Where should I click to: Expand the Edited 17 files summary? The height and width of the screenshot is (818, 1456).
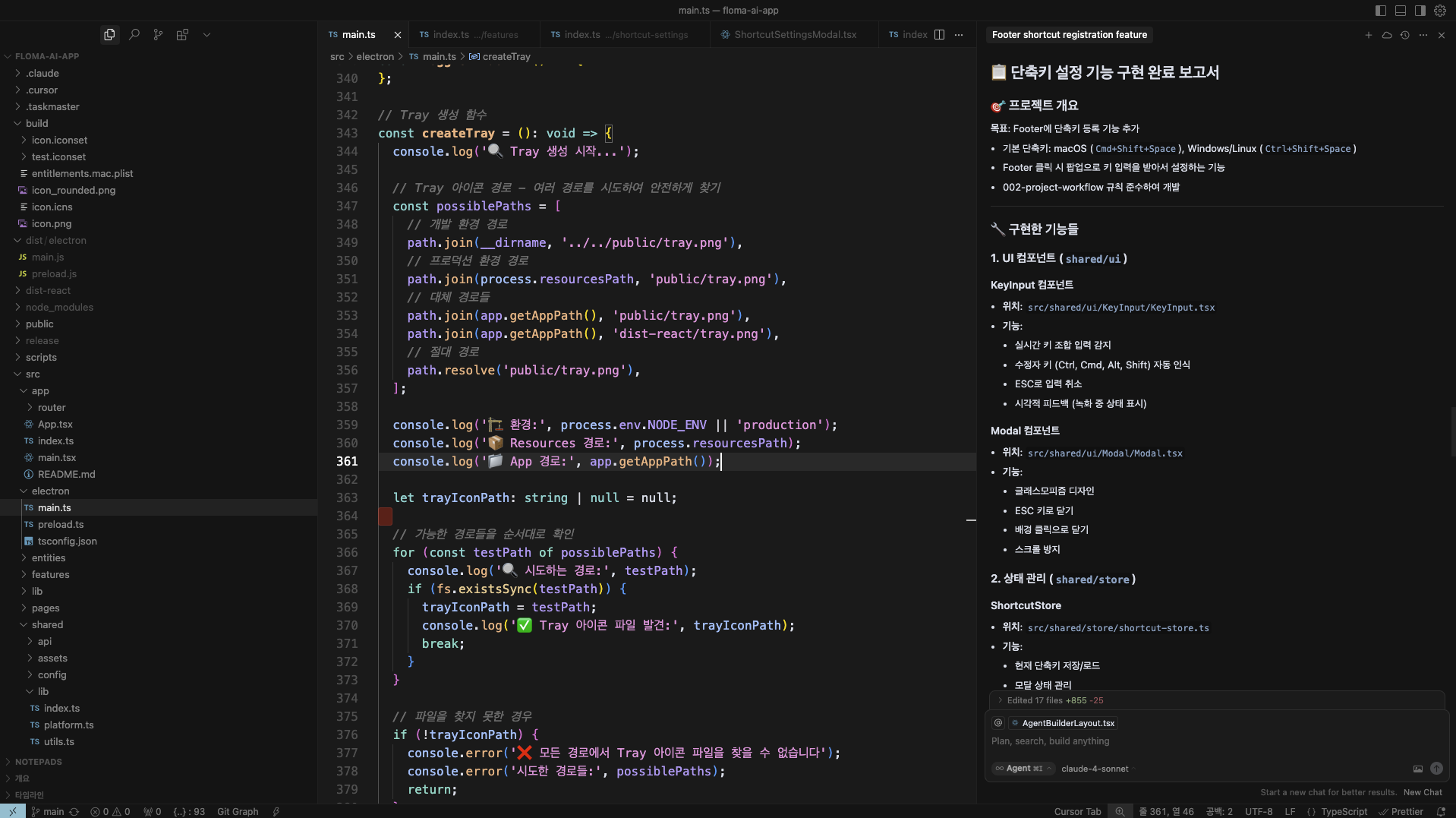[1055, 700]
